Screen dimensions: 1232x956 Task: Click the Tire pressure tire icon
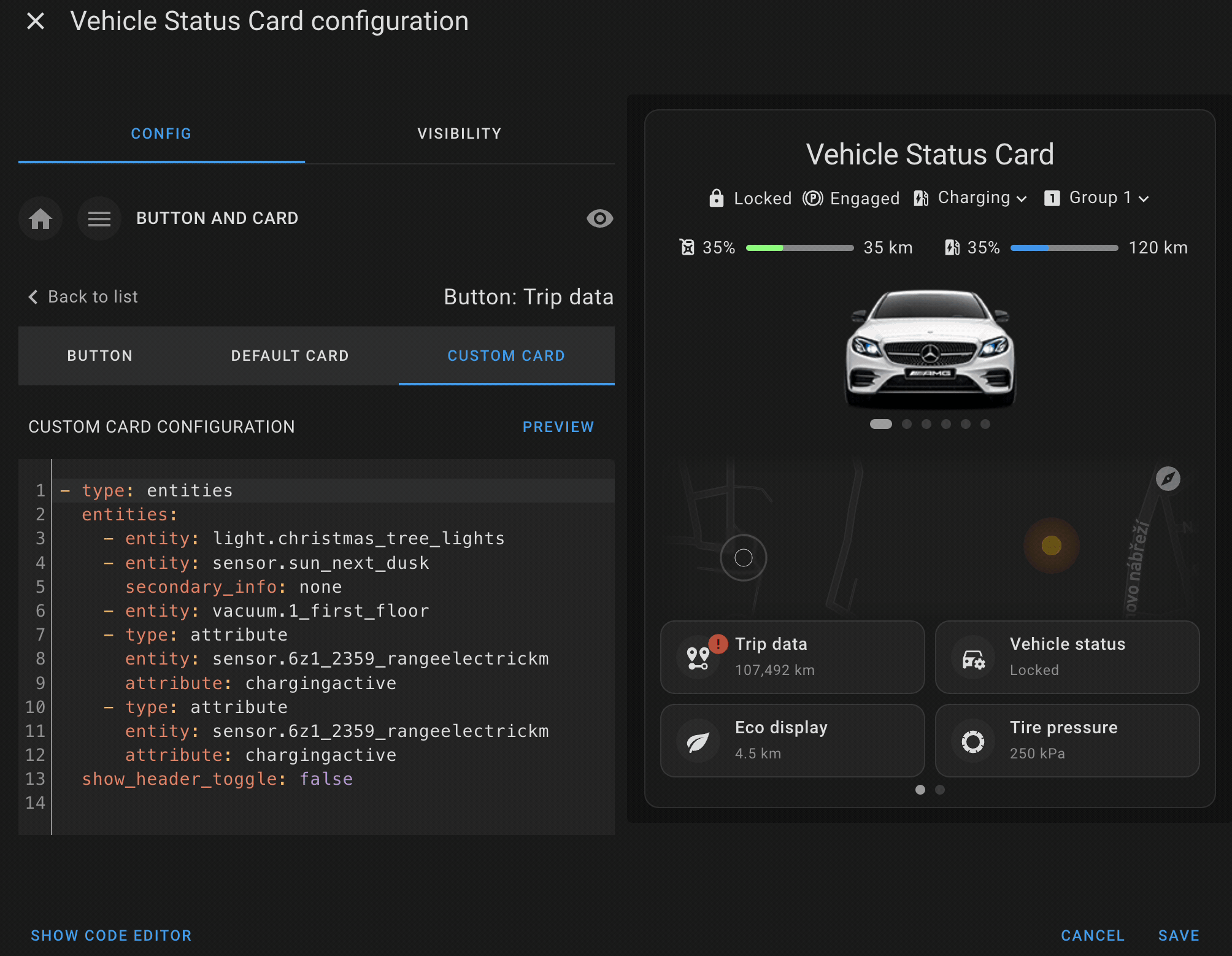tap(972, 741)
